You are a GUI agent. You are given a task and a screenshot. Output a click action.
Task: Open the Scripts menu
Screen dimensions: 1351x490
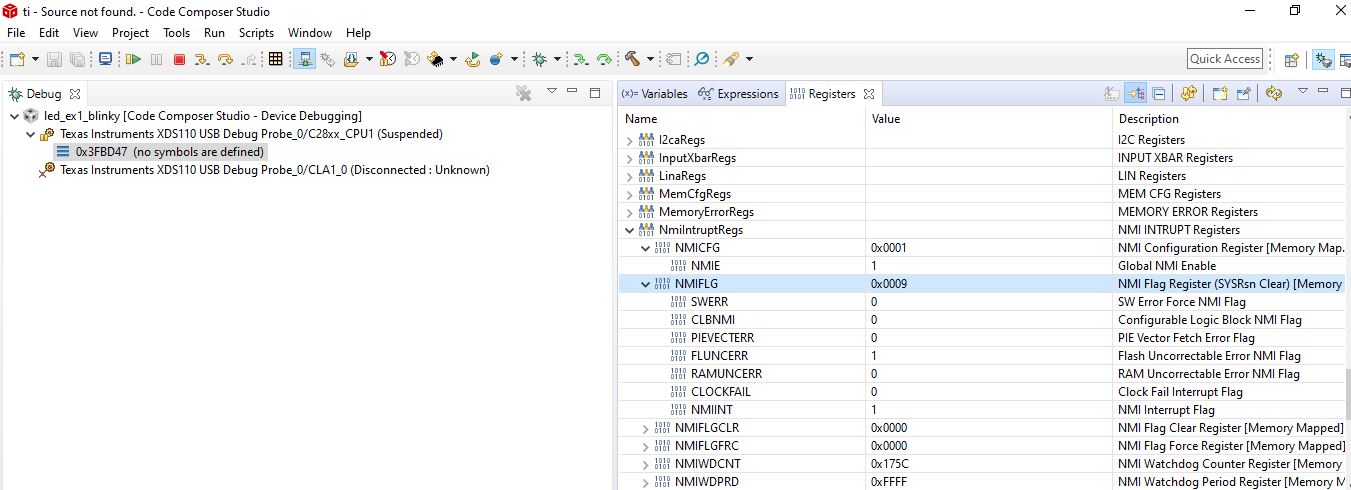256,33
